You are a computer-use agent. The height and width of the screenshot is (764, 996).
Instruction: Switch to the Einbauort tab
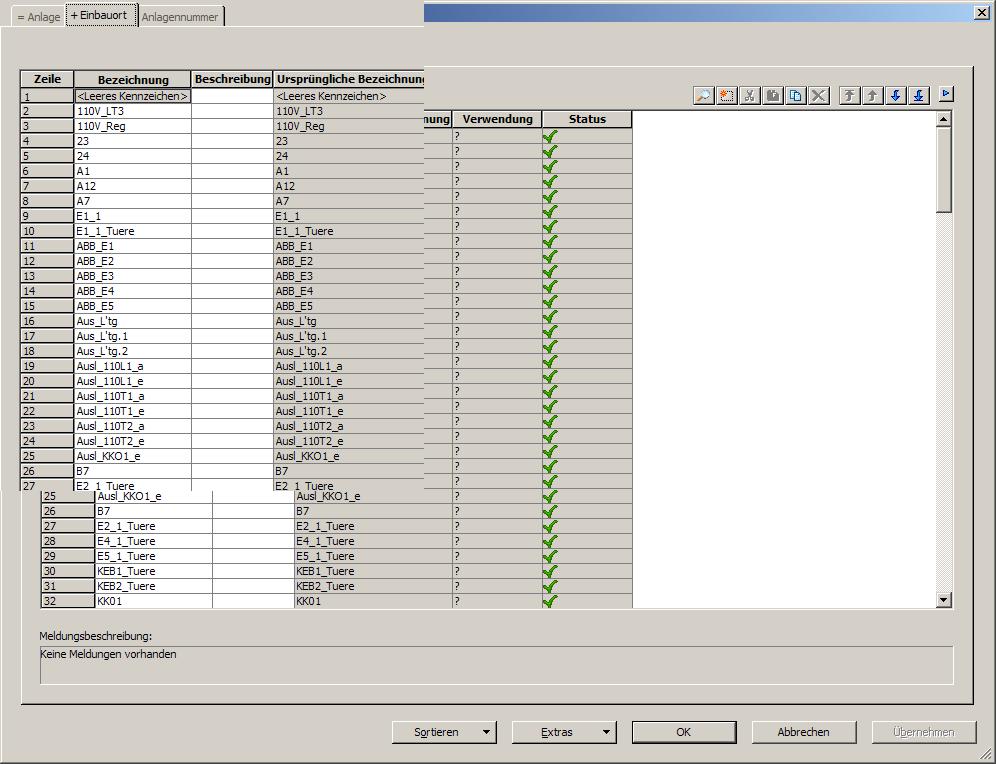(x=102, y=15)
